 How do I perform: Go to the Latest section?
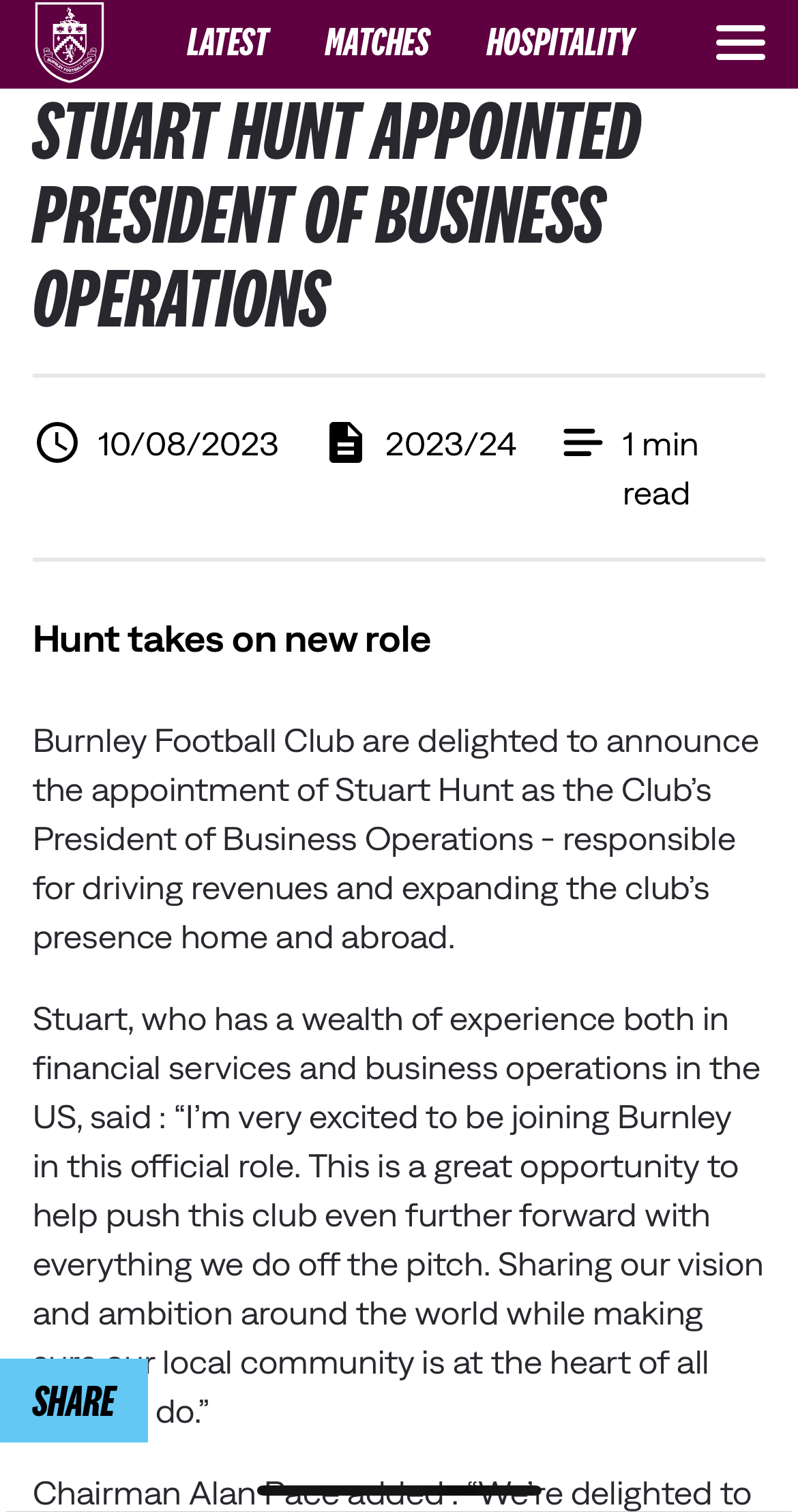click(x=228, y=43)
